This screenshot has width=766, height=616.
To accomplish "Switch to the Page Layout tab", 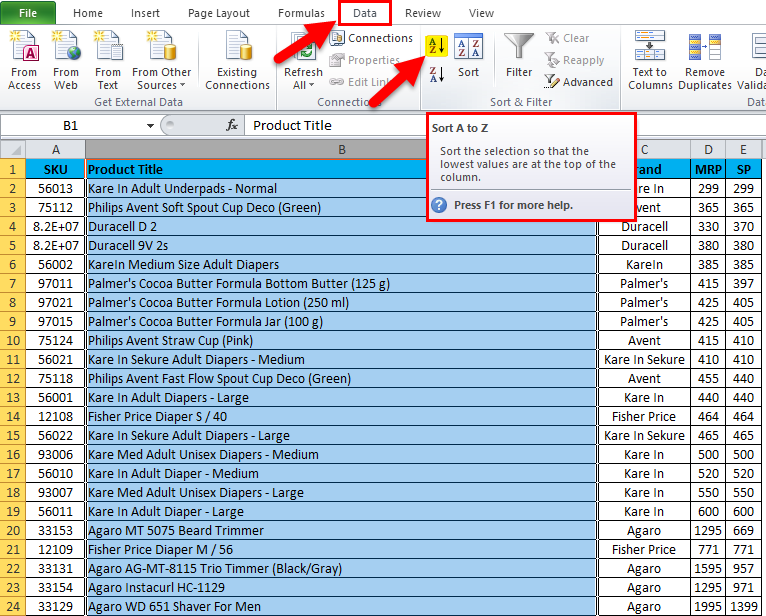I will coord(219,13).
